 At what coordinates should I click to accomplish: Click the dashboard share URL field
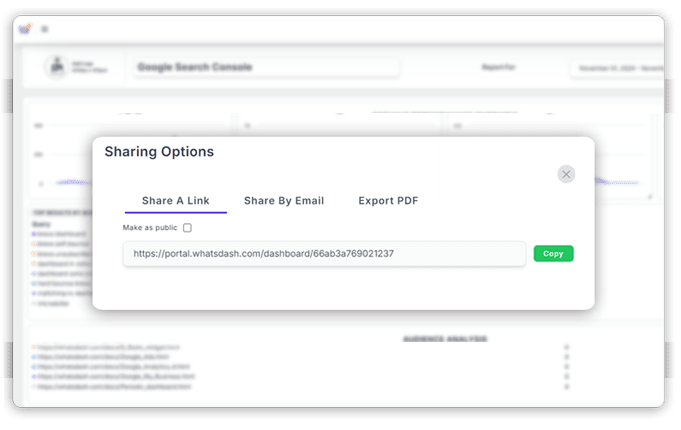tap(324, 254)
